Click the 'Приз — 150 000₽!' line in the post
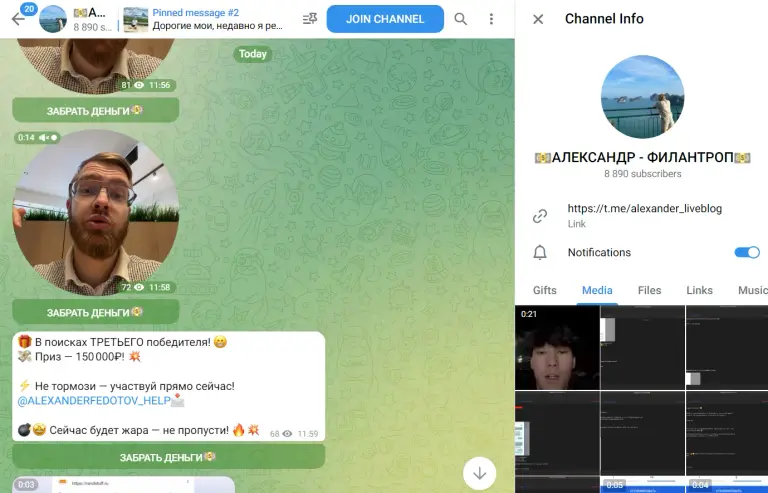The image size is (768, 493). click(x=79, y=356)
